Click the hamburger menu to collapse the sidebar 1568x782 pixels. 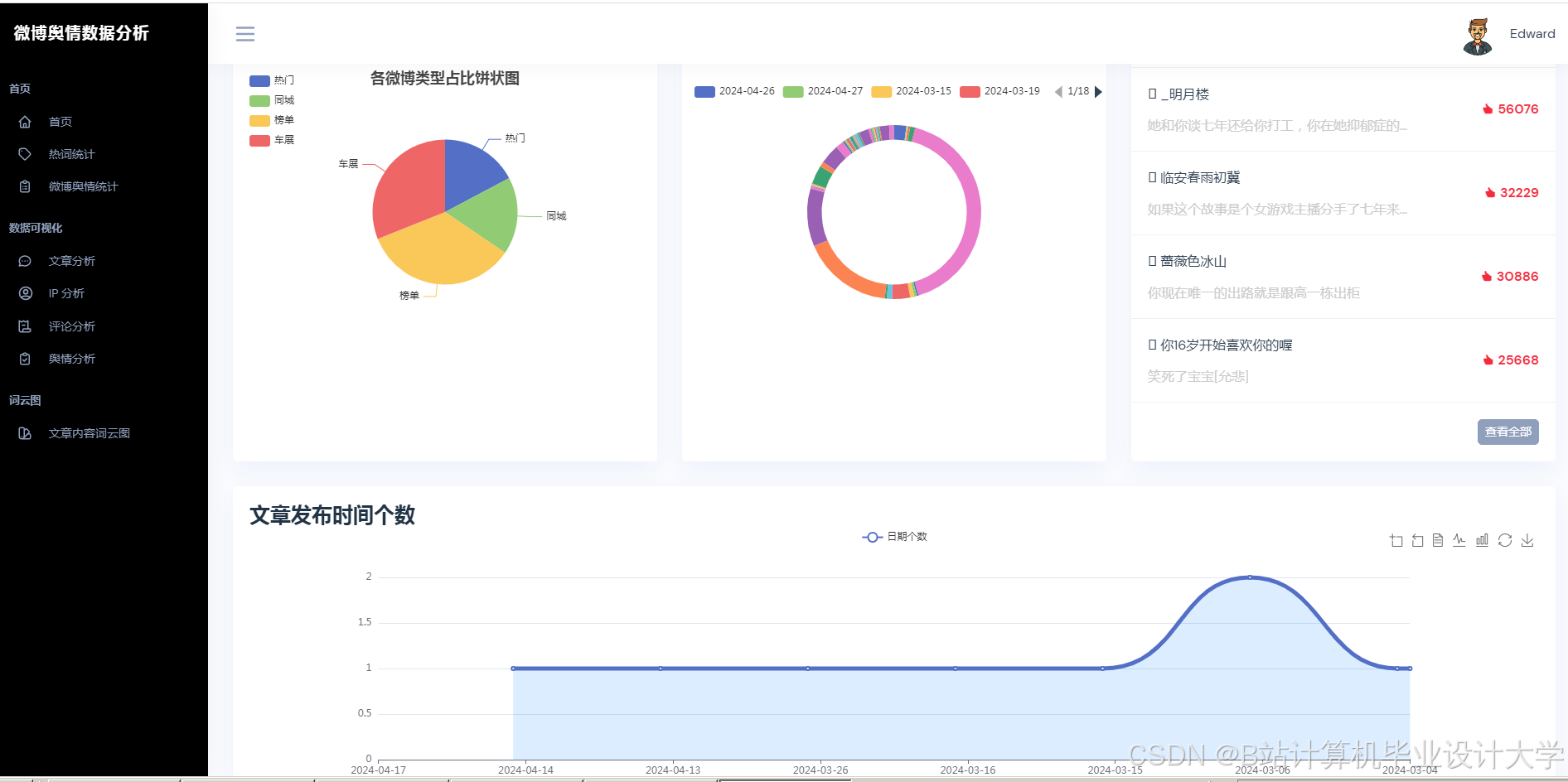pyautogui.click(x=244, y=33)
